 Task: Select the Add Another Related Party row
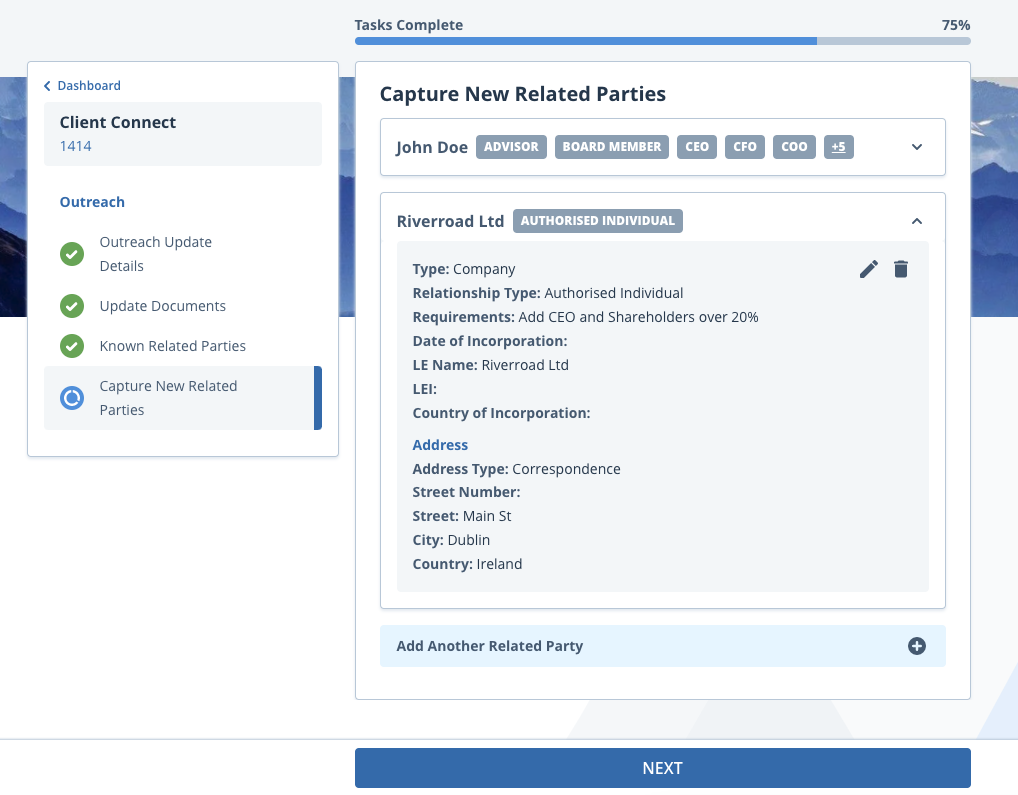point(490,646)
